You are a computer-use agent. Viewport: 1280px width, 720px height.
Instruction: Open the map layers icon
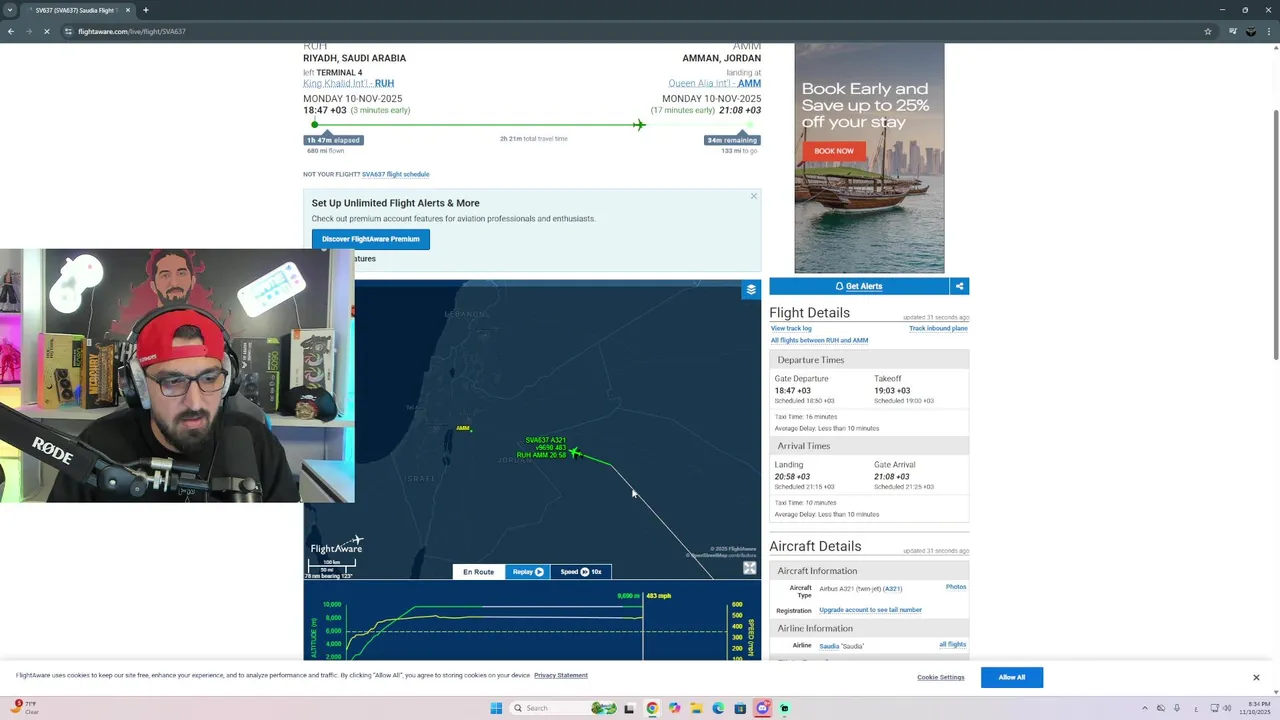pyautogui.click(x=751, y=290)
